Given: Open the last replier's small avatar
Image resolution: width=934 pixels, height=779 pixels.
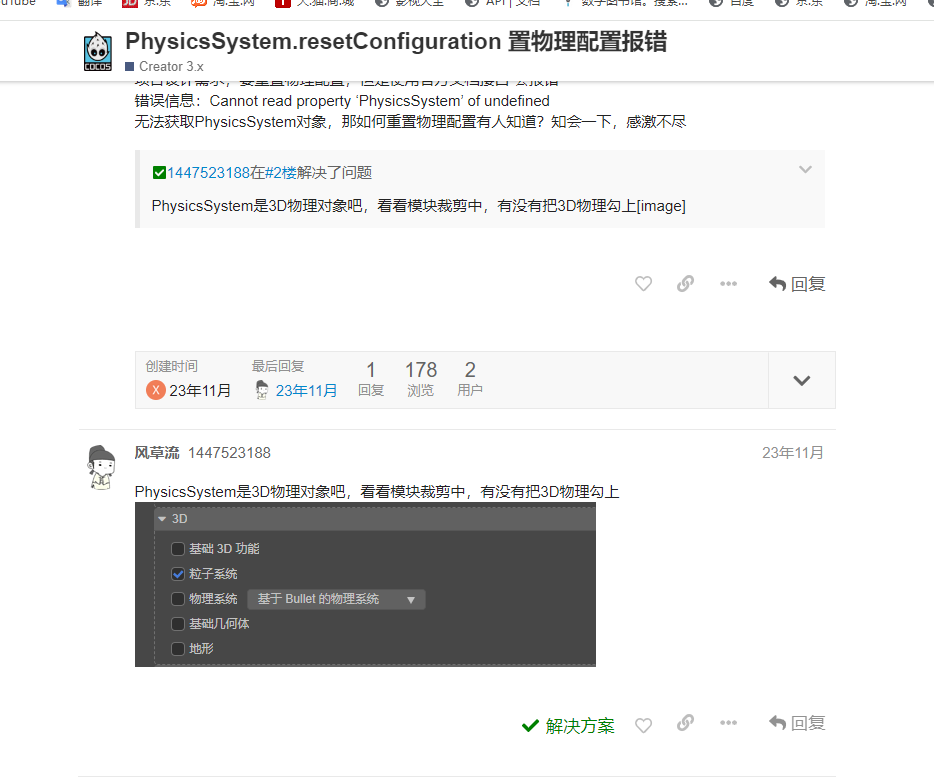Looking at the screenshot, I should (x=261, y=390).
